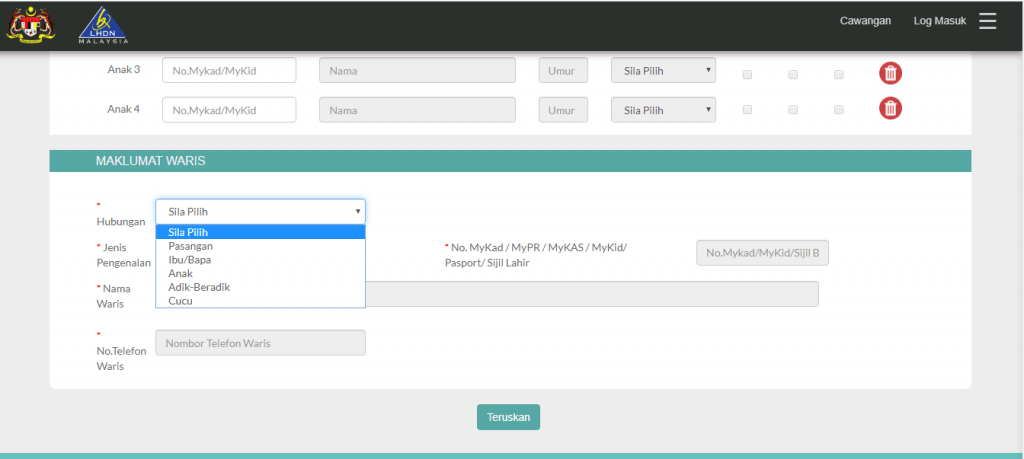Delete the Anak 4 row with trash icon
This screenshot has height=459, width=1024.
(x=890, y=108)
